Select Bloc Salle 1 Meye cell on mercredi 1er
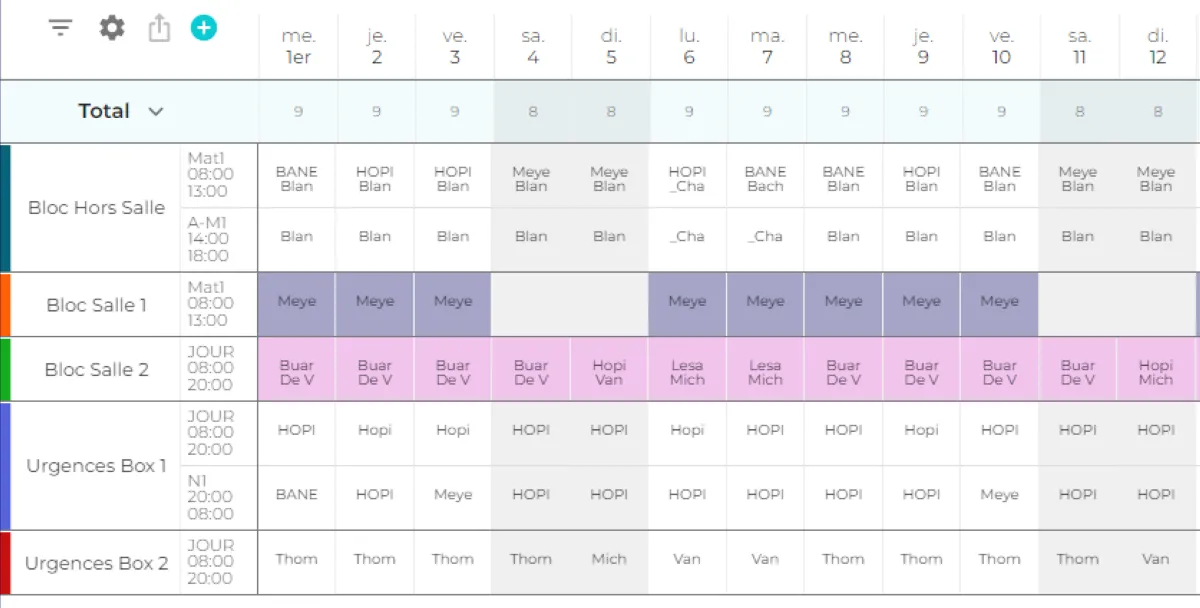 pos(297,303)
